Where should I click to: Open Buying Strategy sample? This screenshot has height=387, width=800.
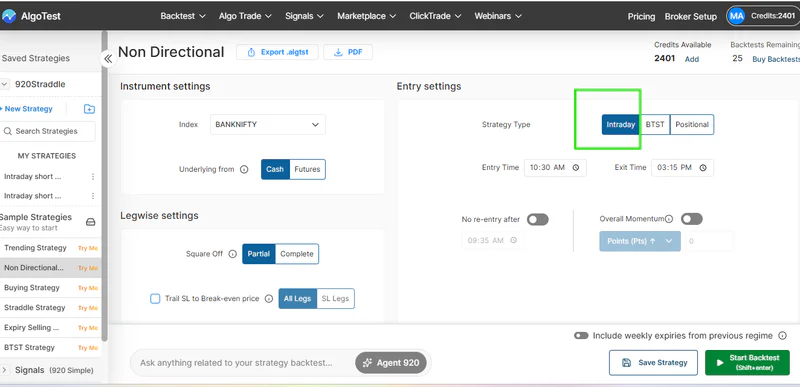(32, 288)
